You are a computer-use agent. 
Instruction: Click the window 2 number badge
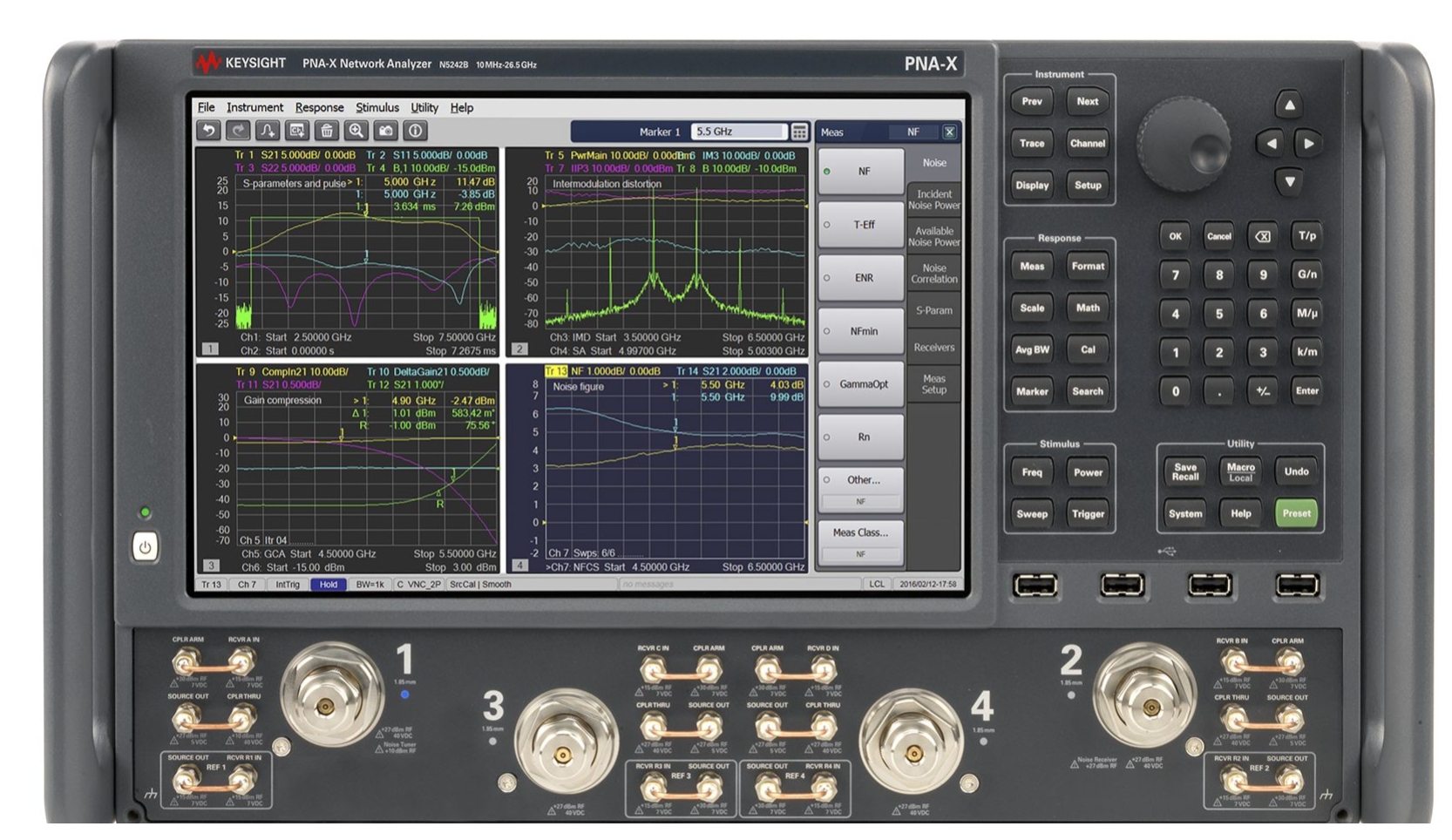click(x=519, y=349)
